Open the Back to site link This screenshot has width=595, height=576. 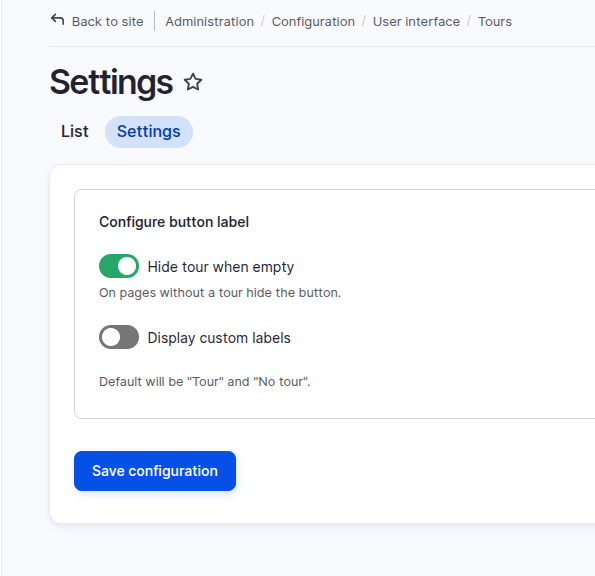pos(97,21)
